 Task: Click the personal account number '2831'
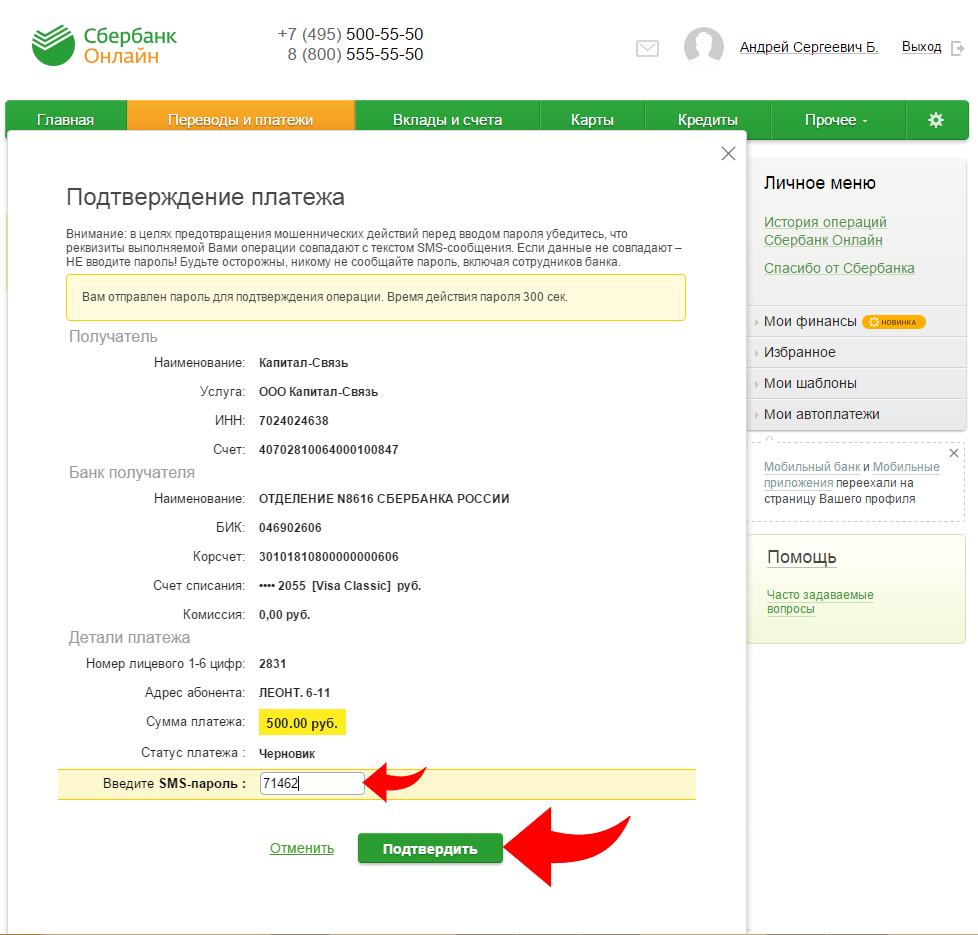[273, 664]
